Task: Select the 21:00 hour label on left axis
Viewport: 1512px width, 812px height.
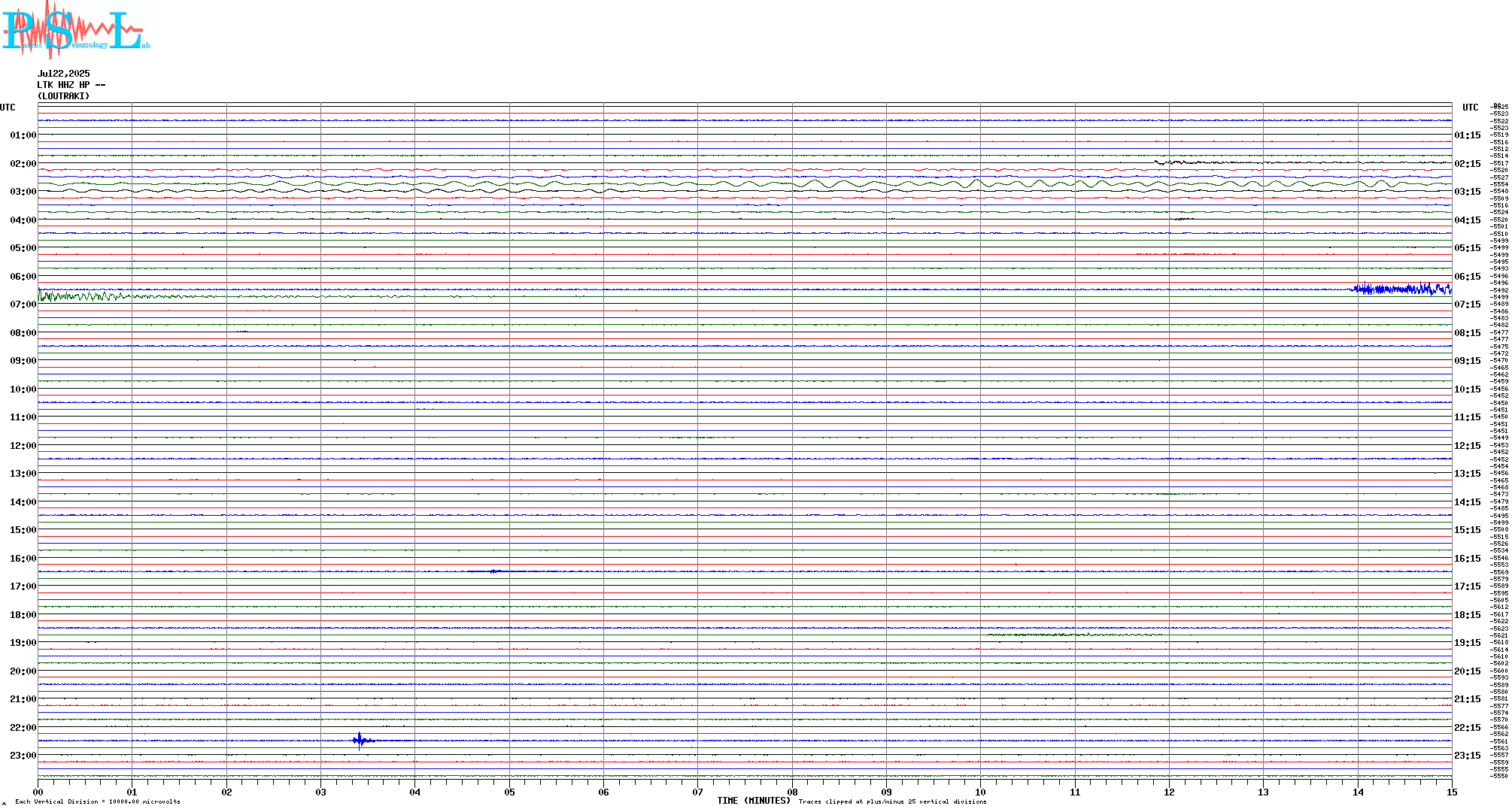Action: 23,699
